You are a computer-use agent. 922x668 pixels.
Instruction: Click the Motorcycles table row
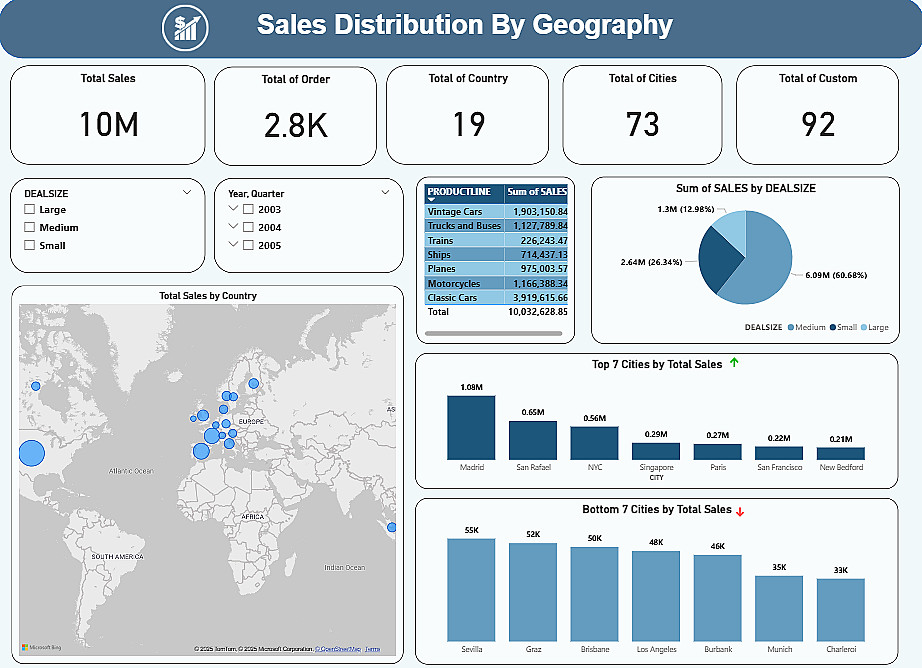496,283
